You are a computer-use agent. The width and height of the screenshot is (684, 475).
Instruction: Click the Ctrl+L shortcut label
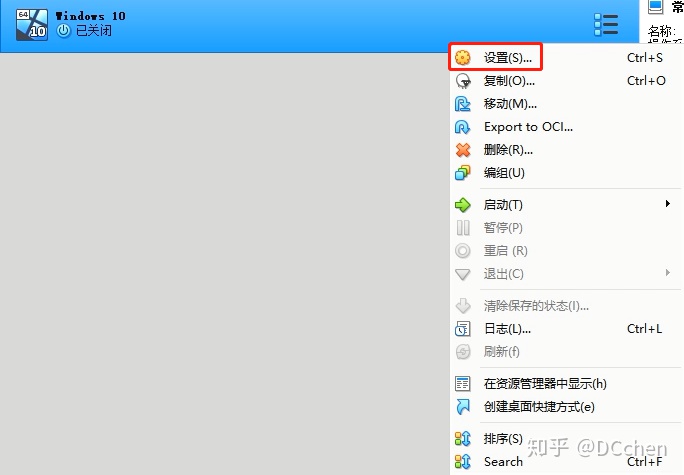[x=644, y=329]
